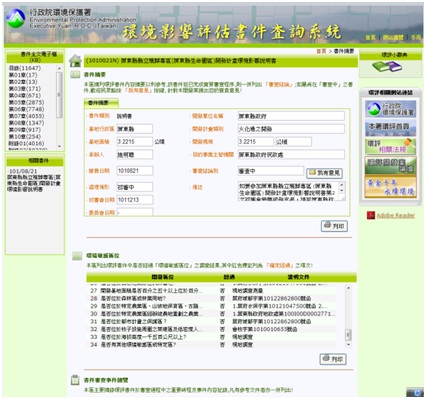Open 第03章(171) chapter file

tap(25, 89)
